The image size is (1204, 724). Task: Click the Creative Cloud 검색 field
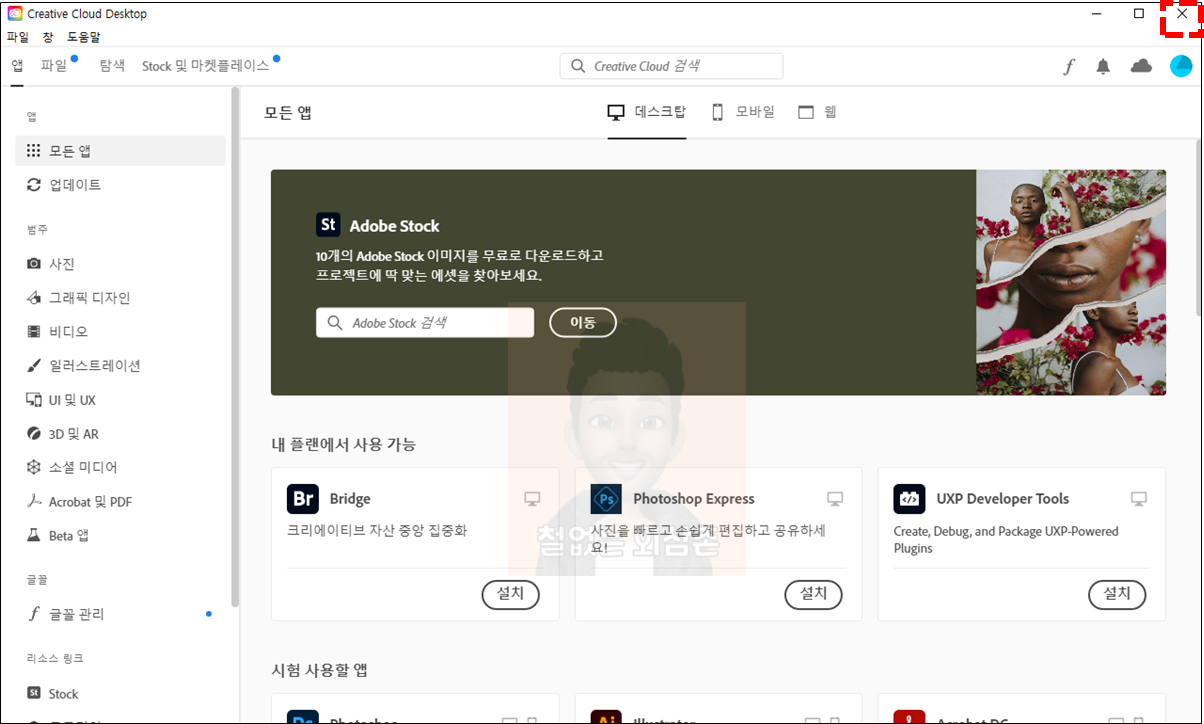(671, 66)
